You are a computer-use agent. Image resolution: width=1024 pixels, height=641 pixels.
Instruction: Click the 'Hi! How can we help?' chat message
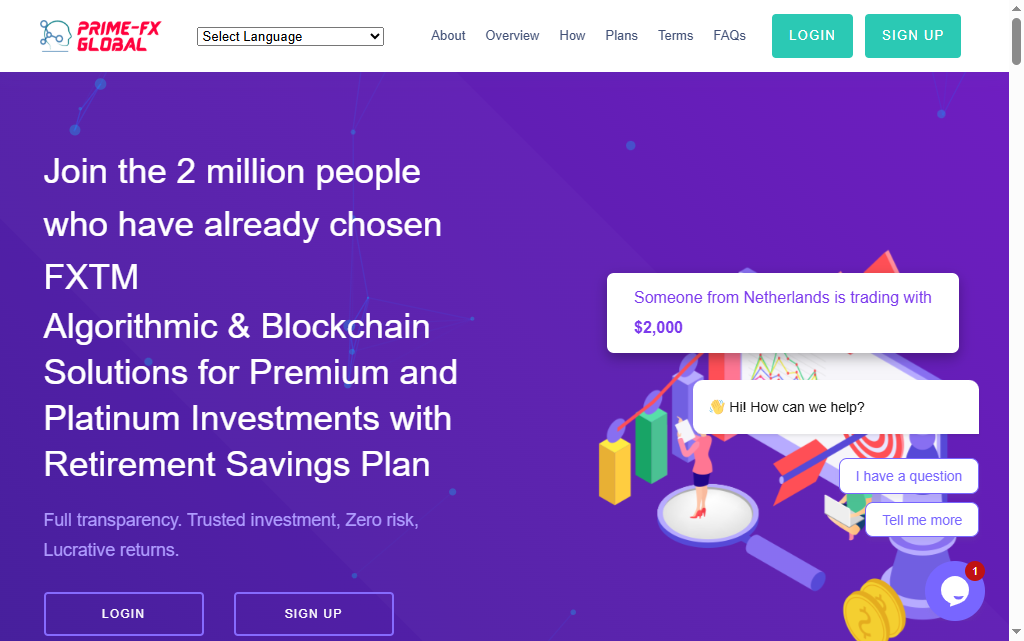(835, 407)
